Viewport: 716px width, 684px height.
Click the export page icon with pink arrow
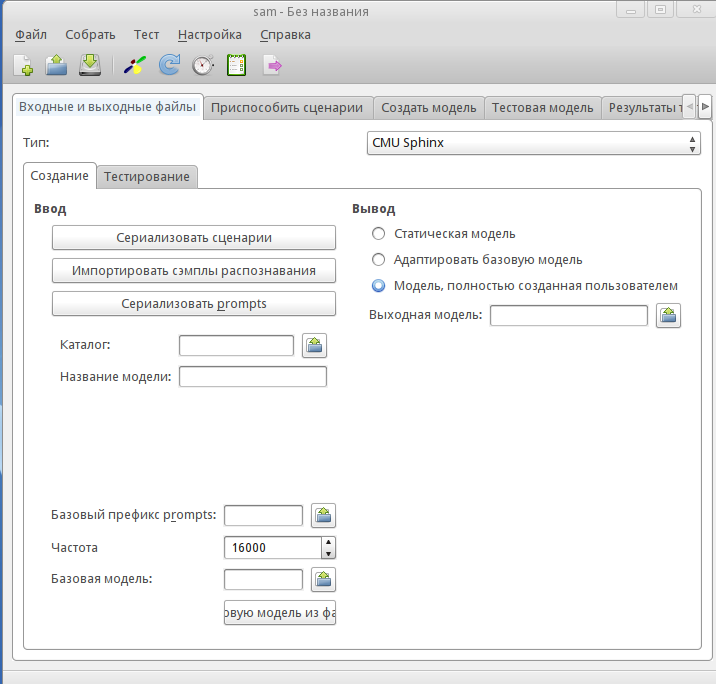pos(272,66)
